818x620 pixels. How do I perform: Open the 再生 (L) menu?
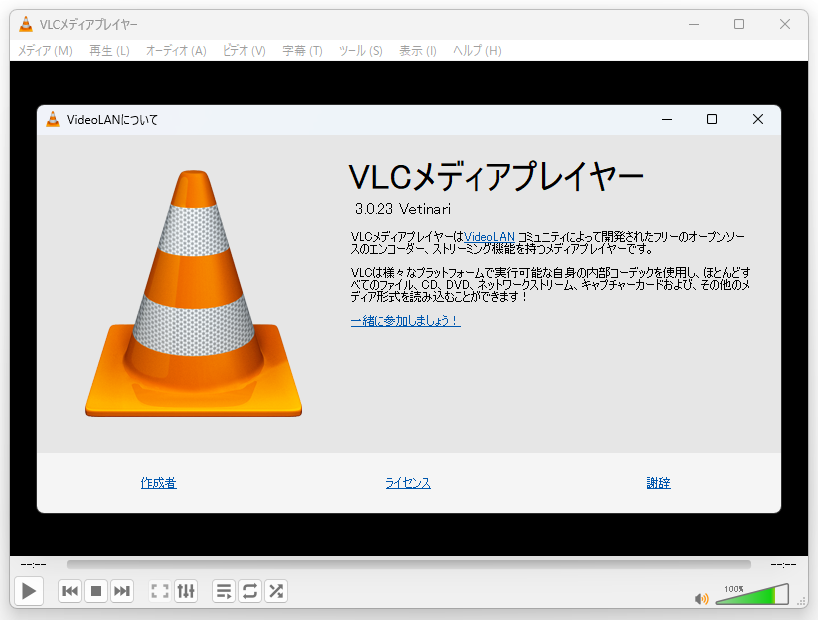pyautogui.click(x=109, y=51)
